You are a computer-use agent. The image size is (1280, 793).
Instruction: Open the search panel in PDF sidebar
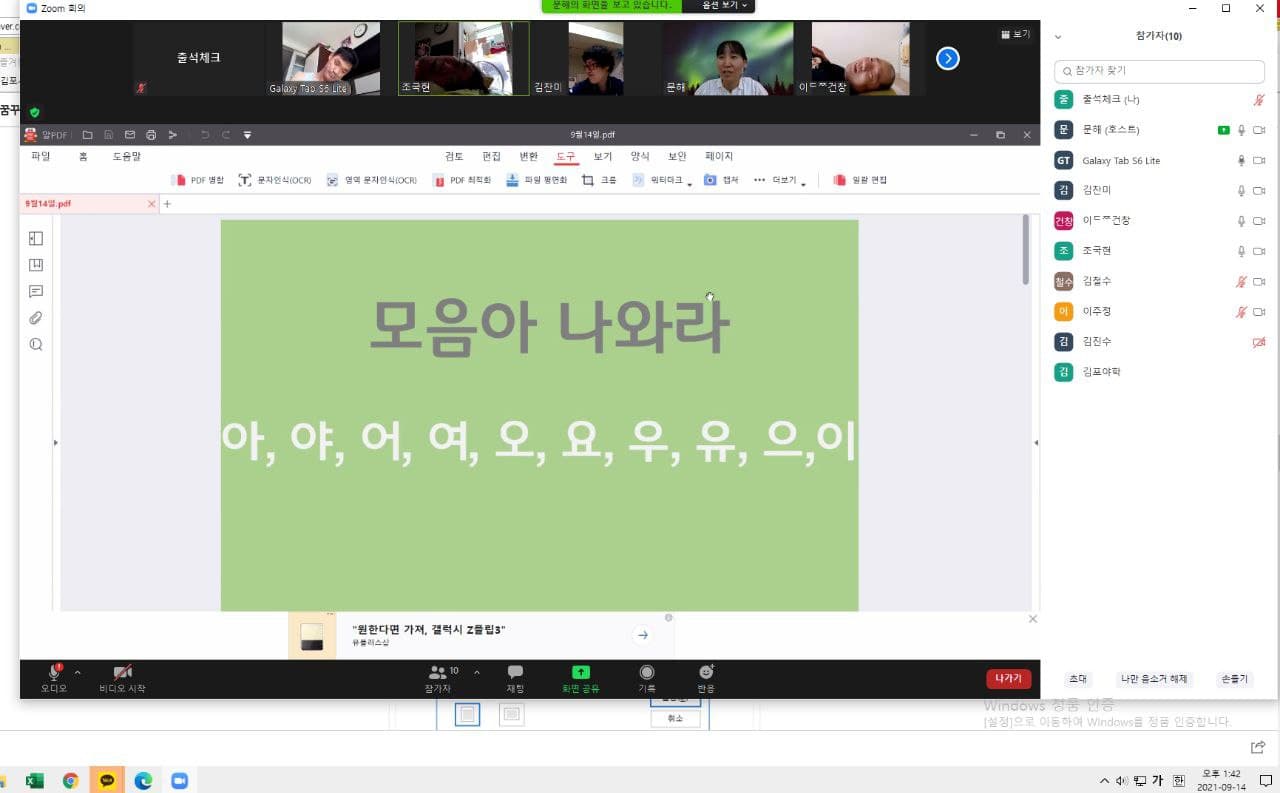pyautogui.click(x=36, y=345)
